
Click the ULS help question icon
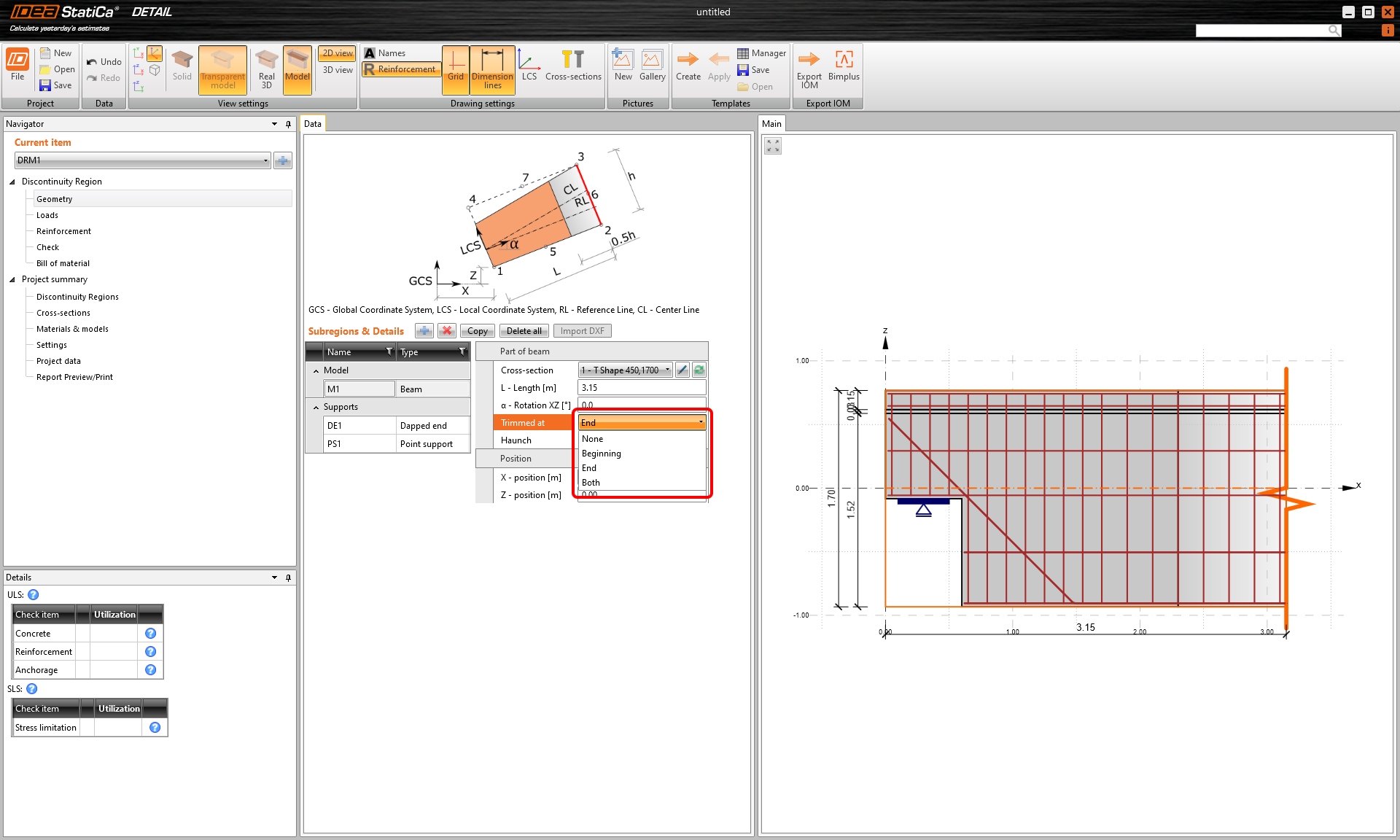tap(34, 595)
